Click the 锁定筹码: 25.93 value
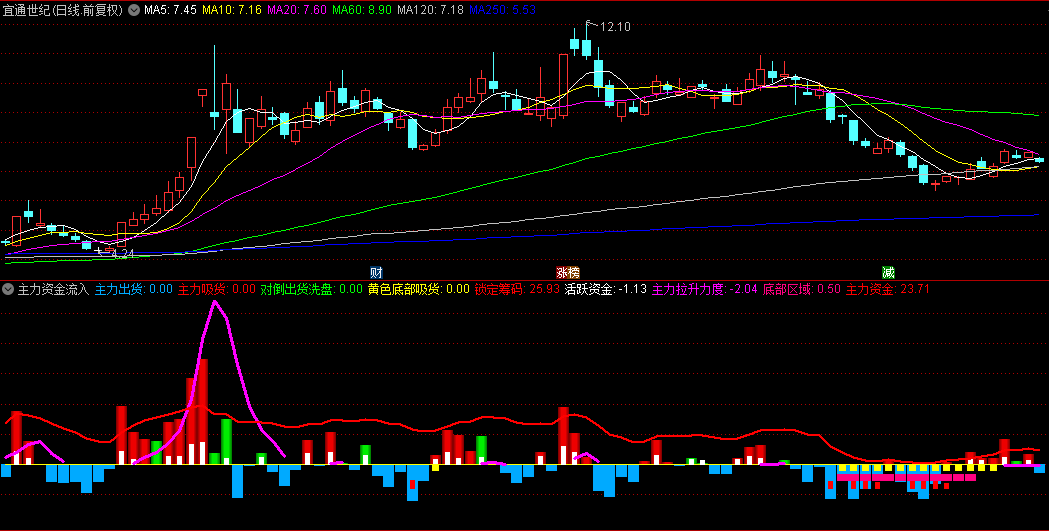Viewport: 1049px width, 531px height. coord(517,290)
